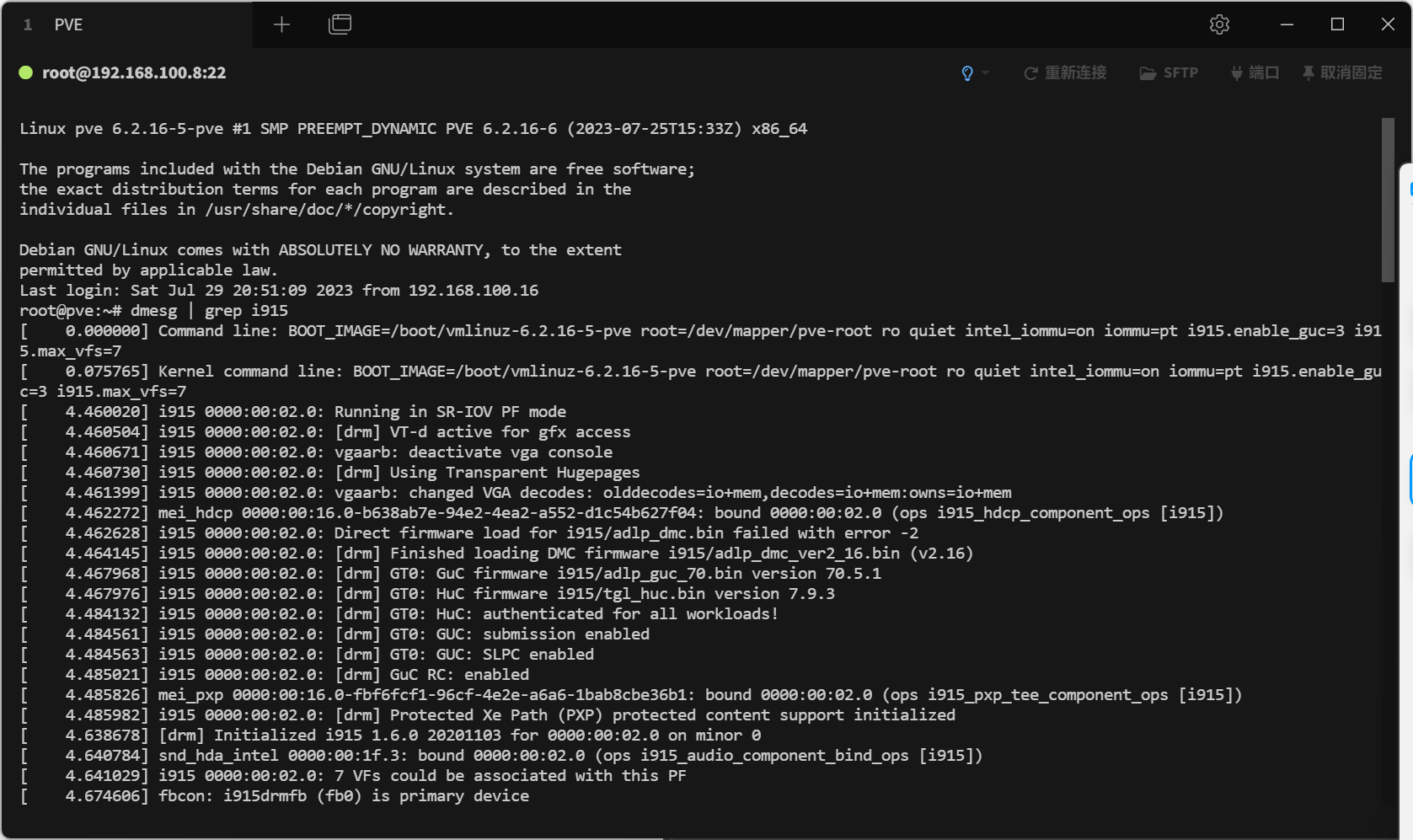Open a new terminal tab

pos(281,24)
